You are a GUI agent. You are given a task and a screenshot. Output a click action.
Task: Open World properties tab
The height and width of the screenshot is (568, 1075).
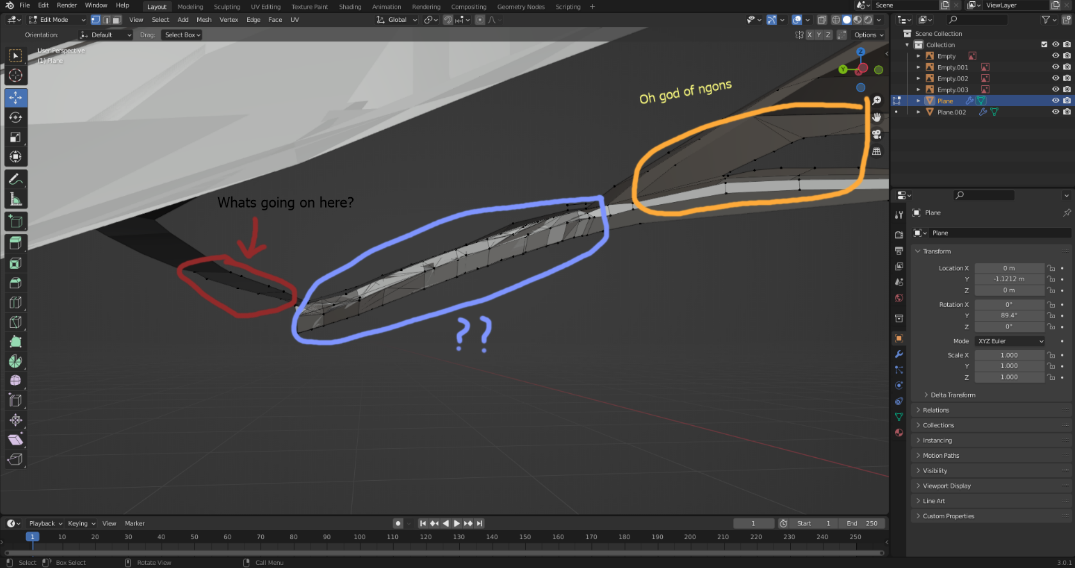(899, 298)
